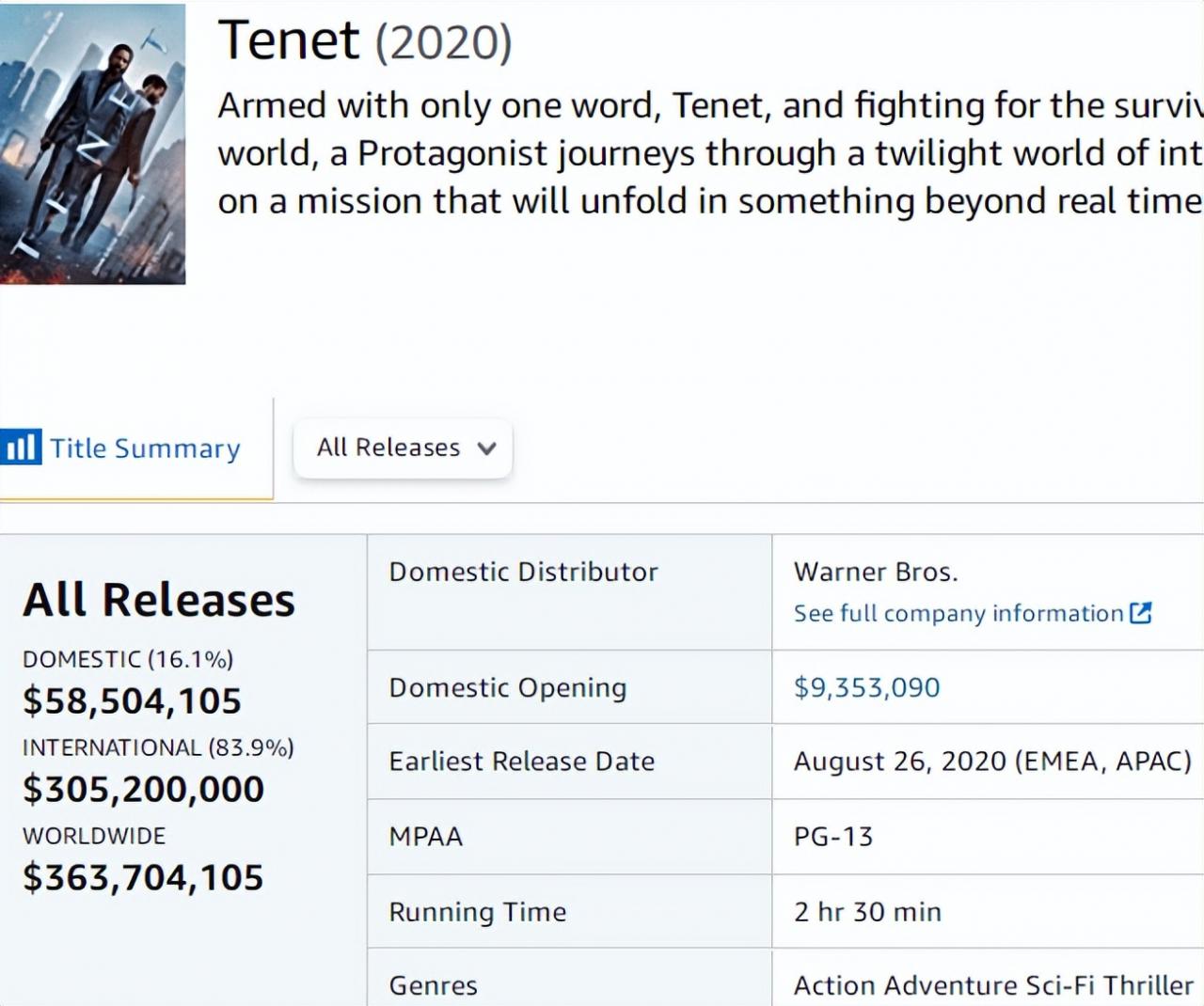Click the chevron arrow on All Releases

(x=486, y=448)
